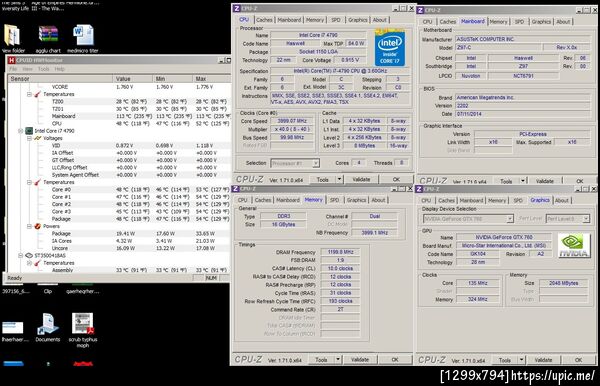Select Graphics tab in CPU-Z Memory window

[356, 200]
